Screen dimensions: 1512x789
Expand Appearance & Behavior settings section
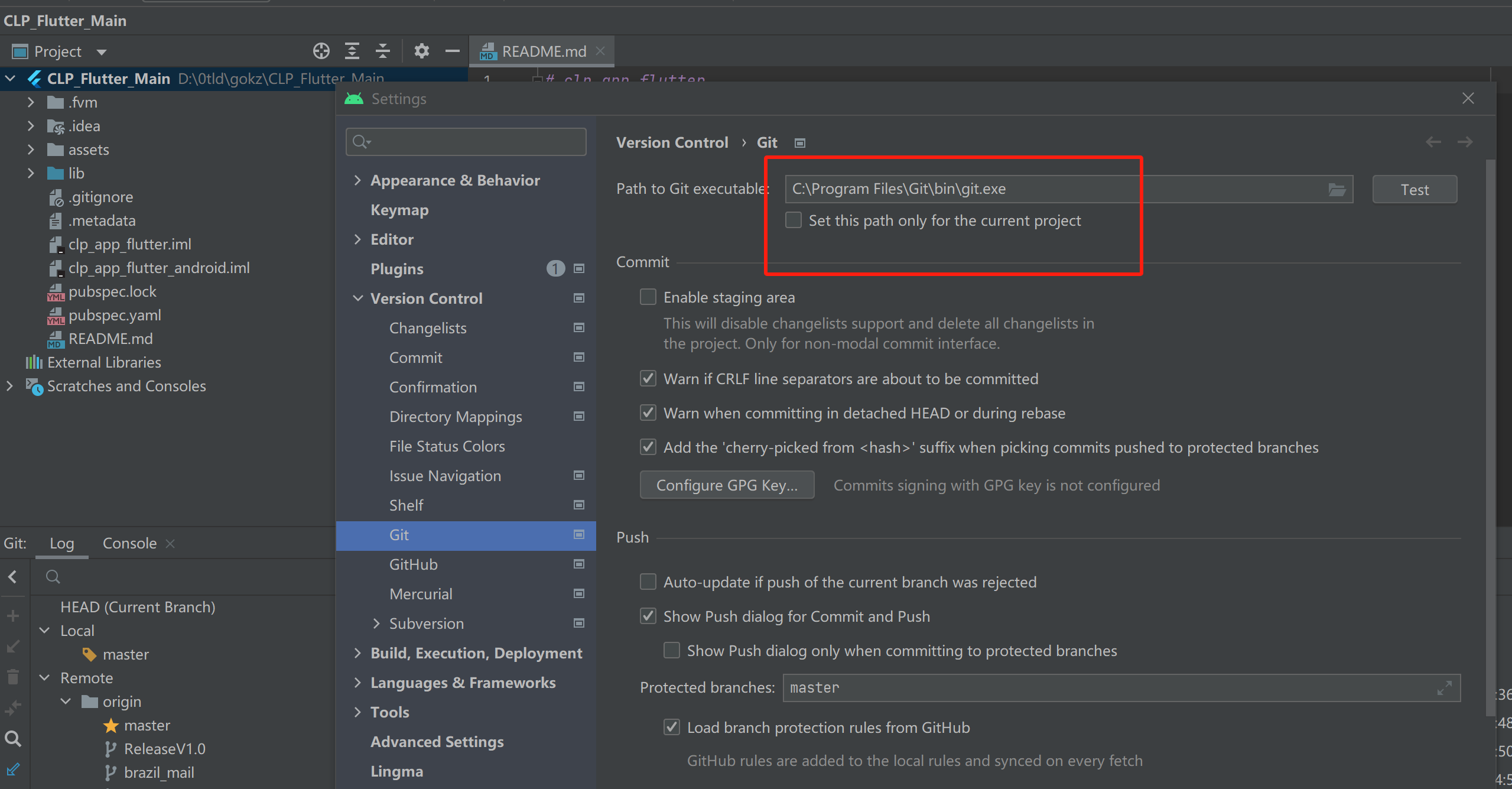[x=357, y=180]
